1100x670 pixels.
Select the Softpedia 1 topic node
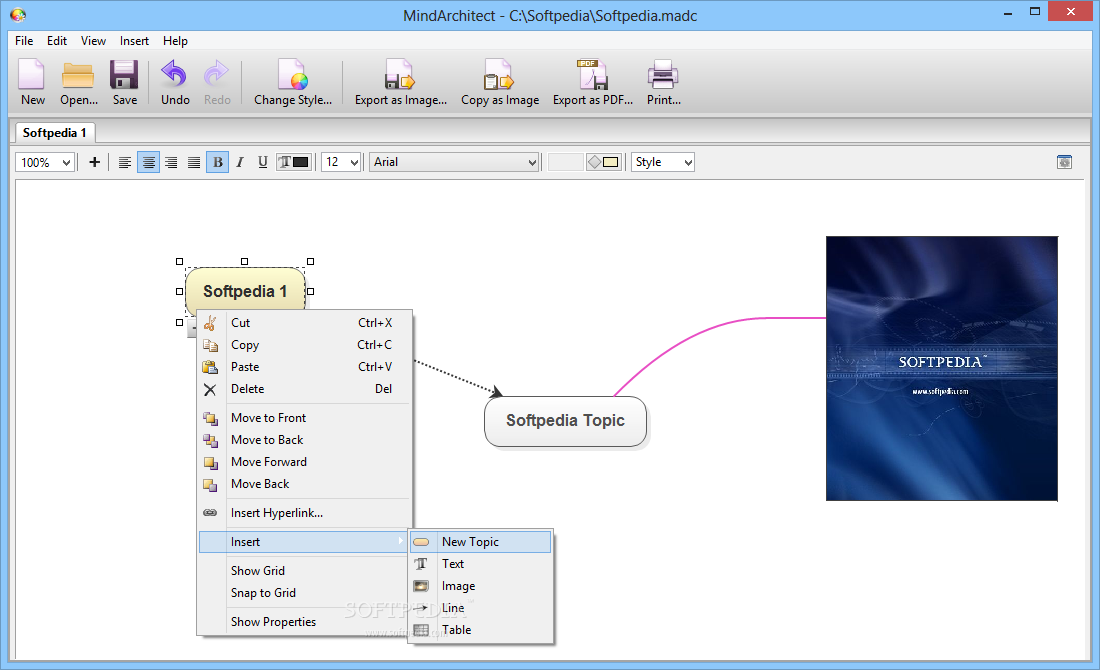click(245, 291)
